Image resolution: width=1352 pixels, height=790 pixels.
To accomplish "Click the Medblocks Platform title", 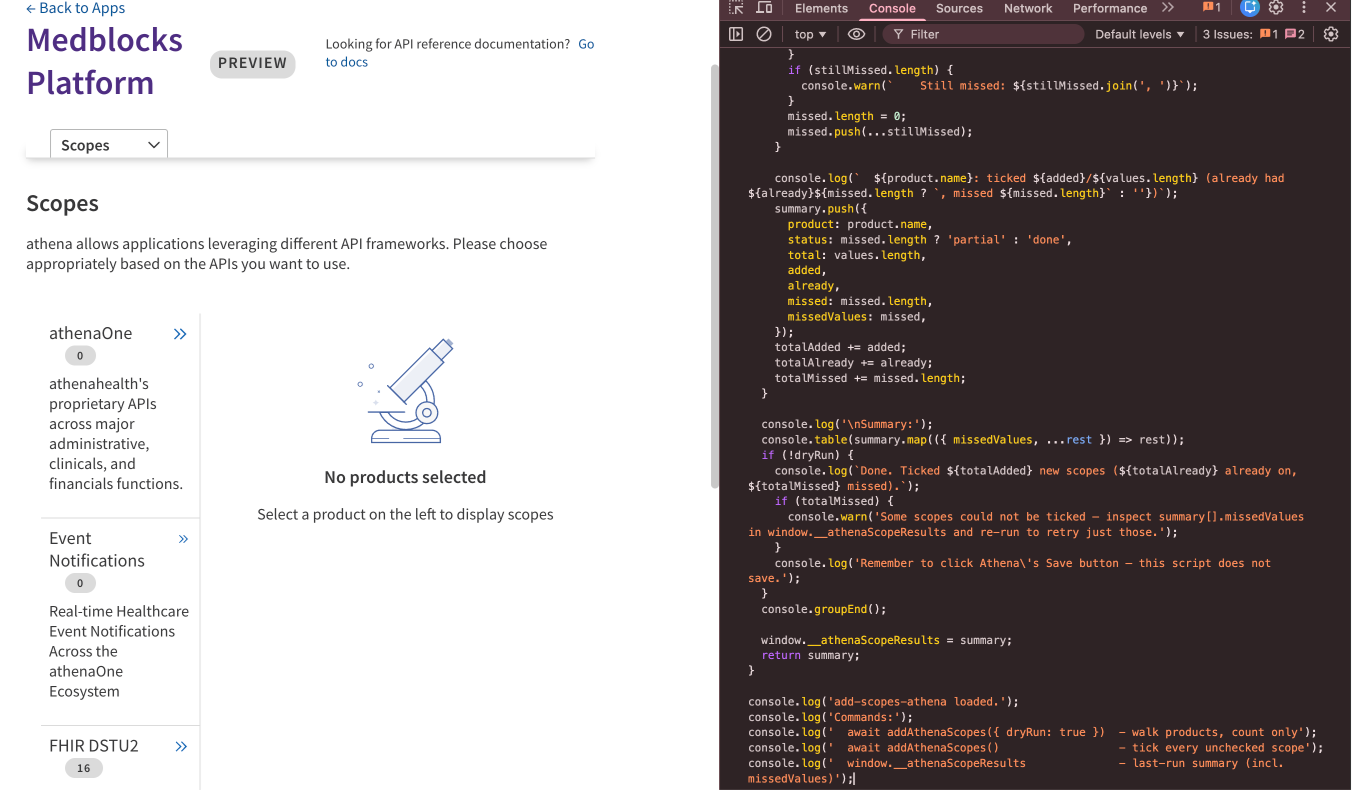I will pos(104,61).
